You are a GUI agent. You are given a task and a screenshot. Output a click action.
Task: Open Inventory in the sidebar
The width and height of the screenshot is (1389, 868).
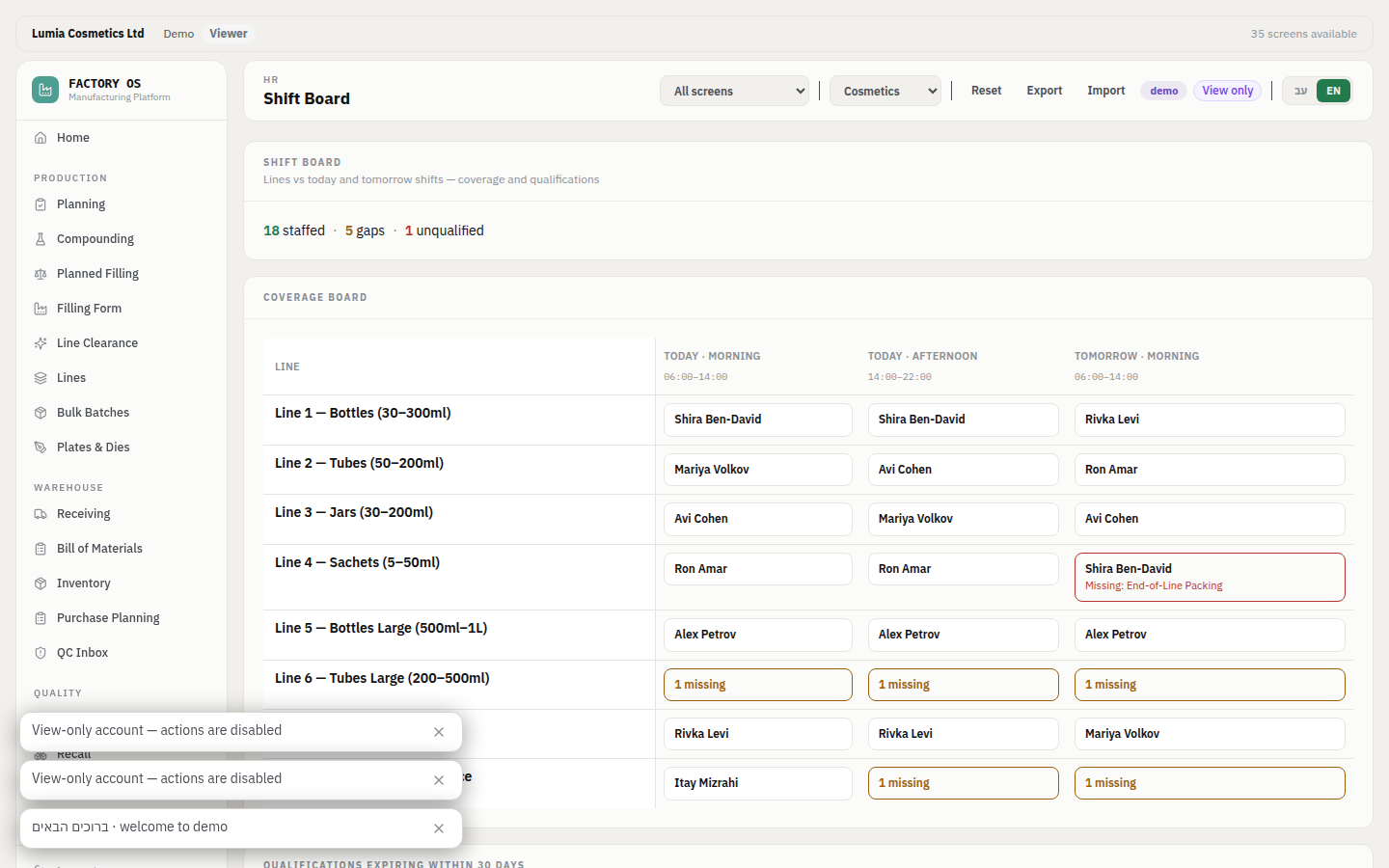pyautogui.click(x=122, y=583)
